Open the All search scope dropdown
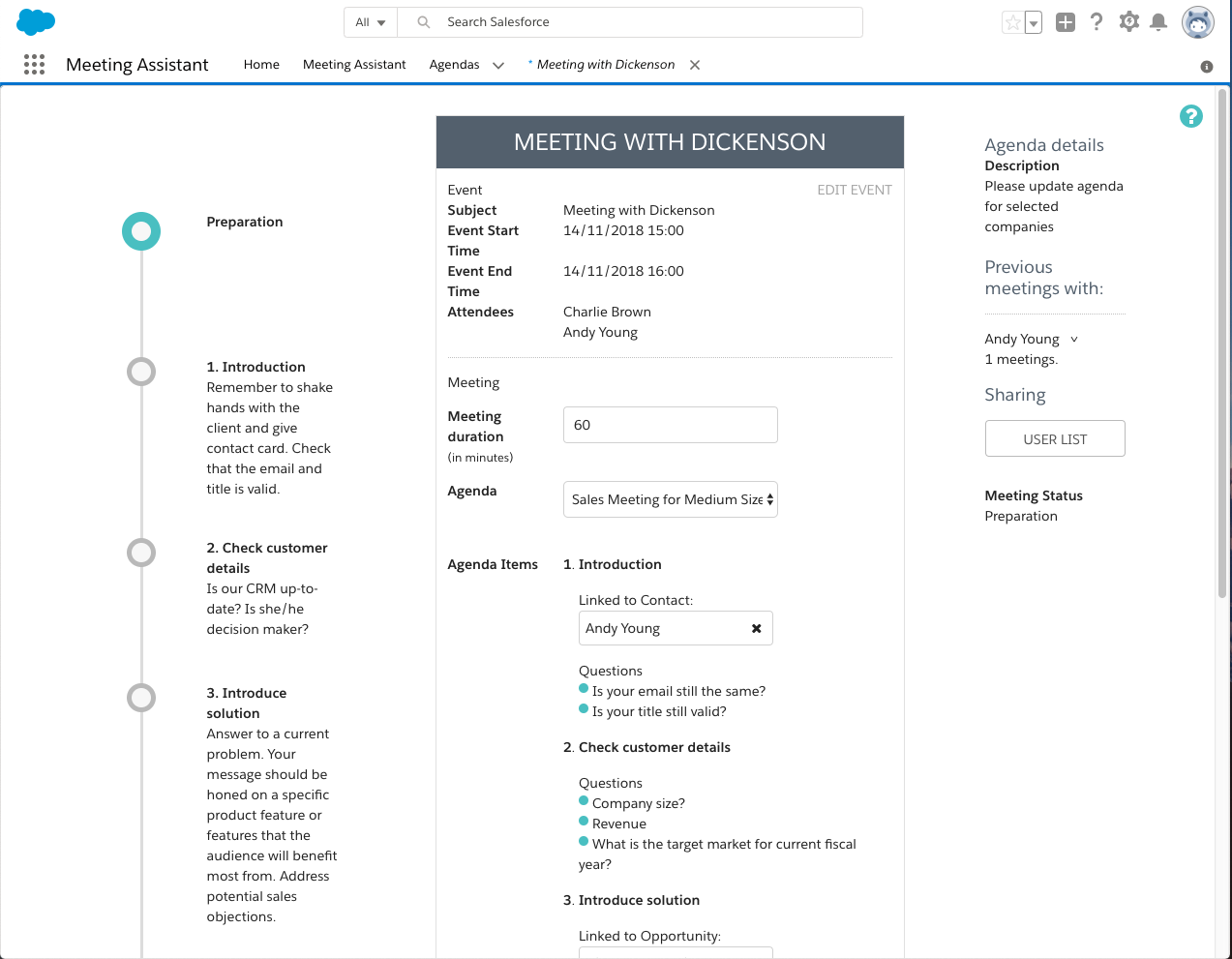 (x=371, y=22)
